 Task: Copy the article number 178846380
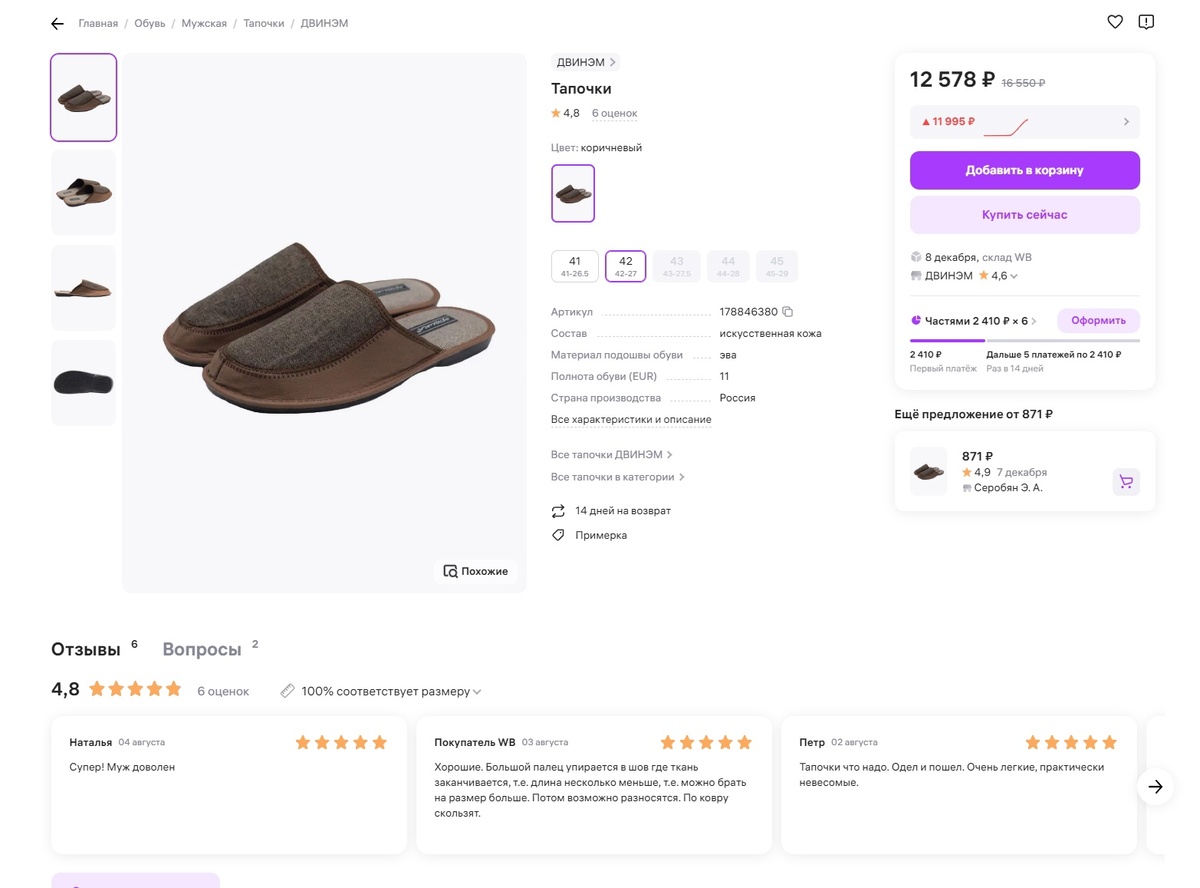(788, 312)
